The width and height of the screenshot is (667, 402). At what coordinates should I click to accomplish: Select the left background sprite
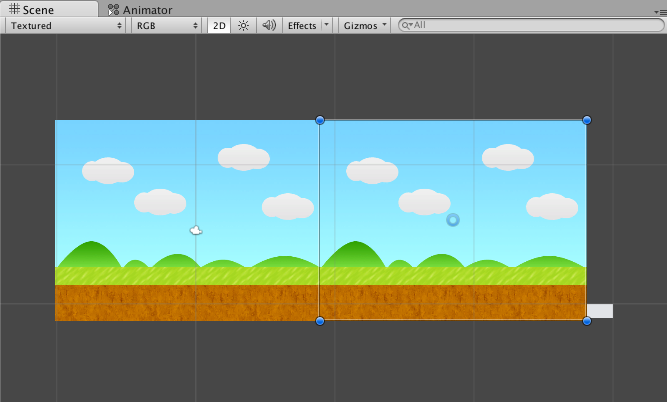(x=187, y=220)
